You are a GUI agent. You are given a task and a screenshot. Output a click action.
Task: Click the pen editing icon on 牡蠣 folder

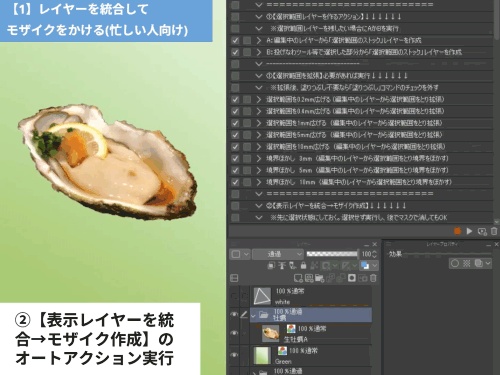pos(244,314)
